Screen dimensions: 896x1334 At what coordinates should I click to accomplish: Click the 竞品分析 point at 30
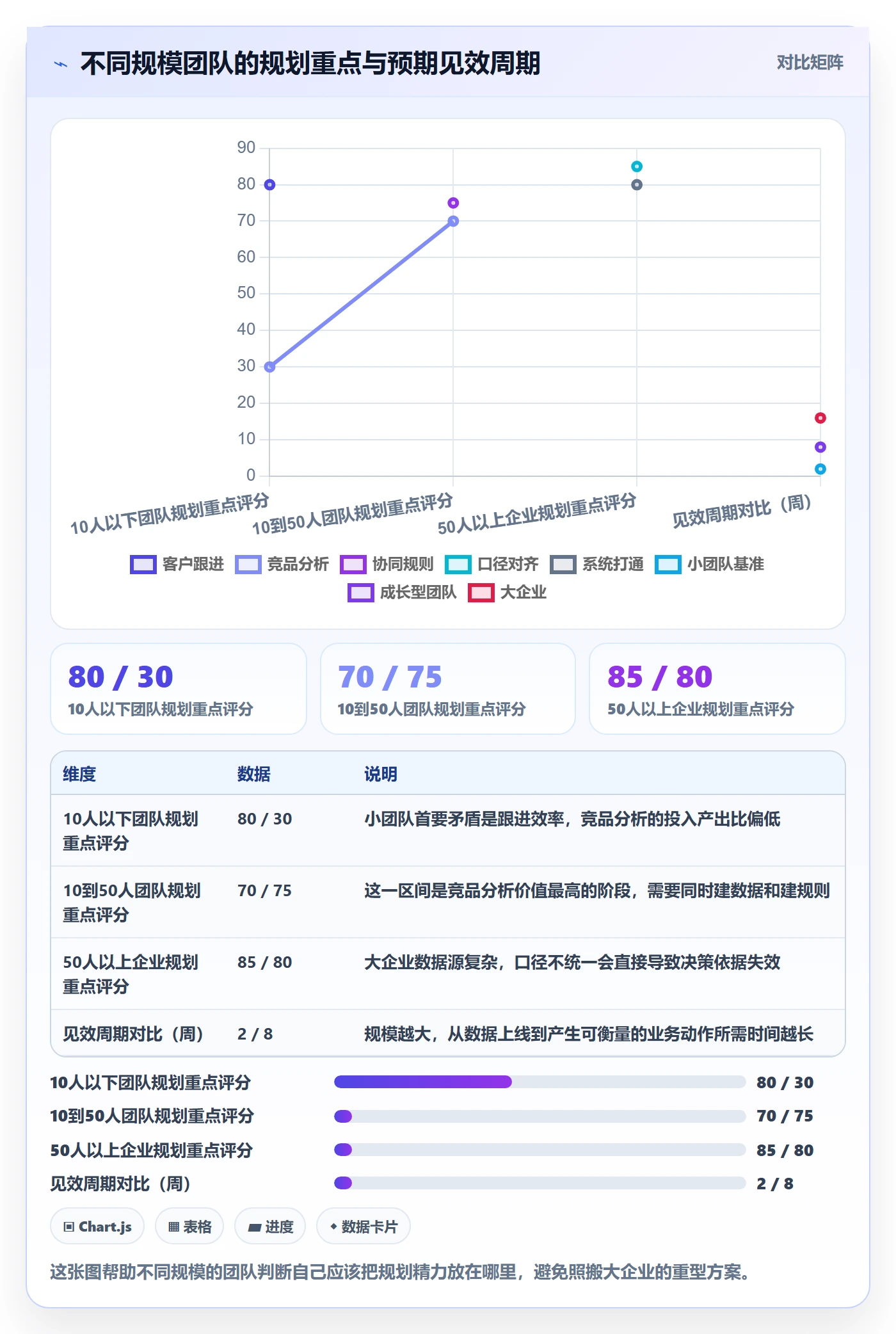270,367
